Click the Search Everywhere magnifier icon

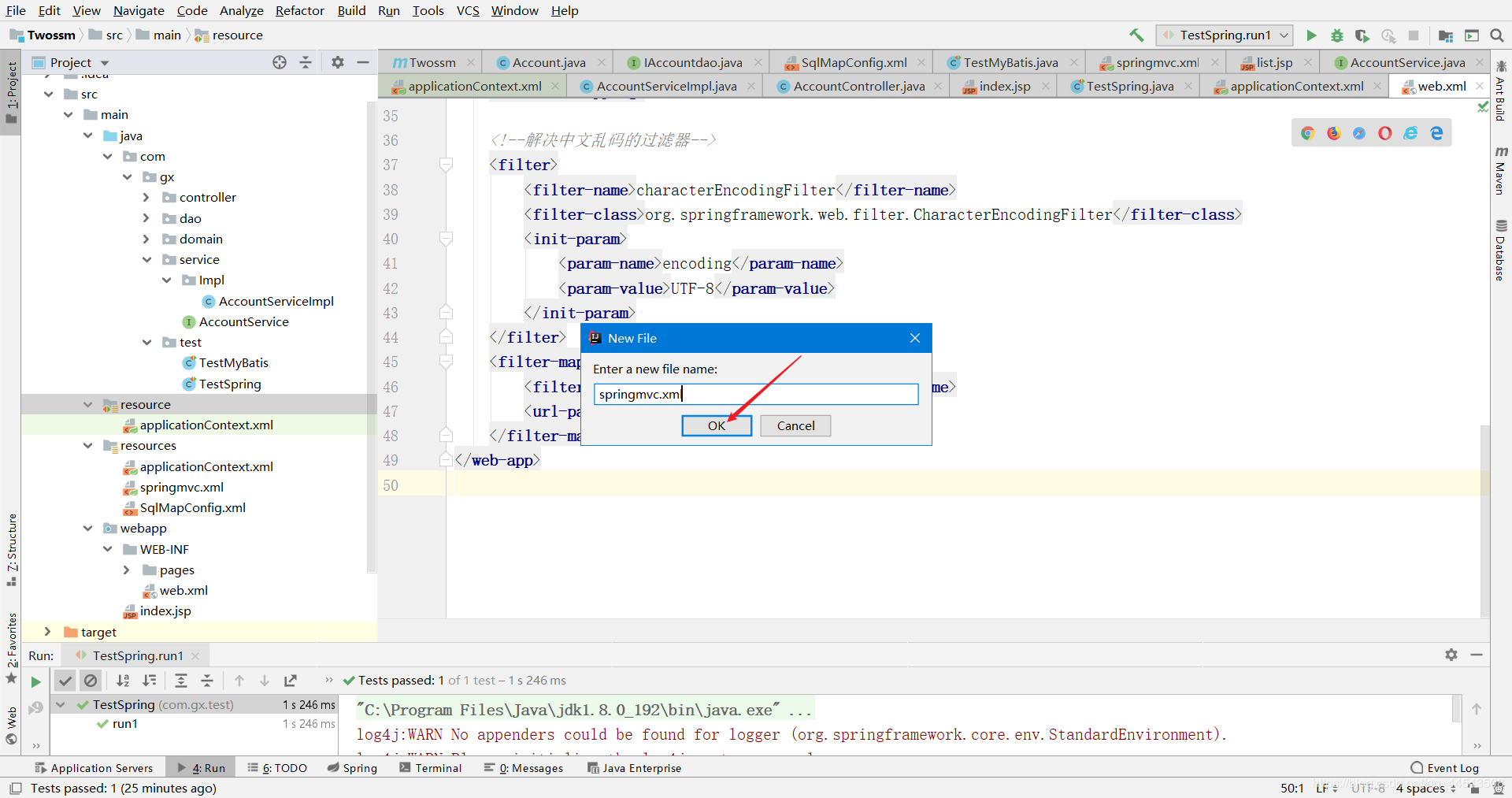click(x=1497, y=35)
